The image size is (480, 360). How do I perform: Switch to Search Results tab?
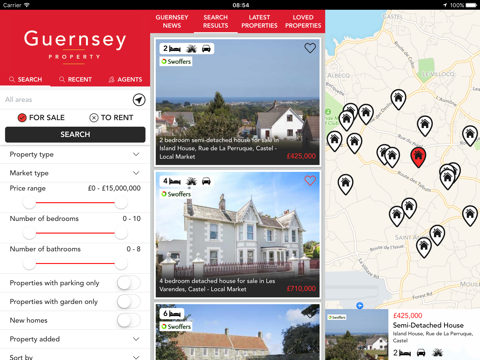[x=216, y=21]
